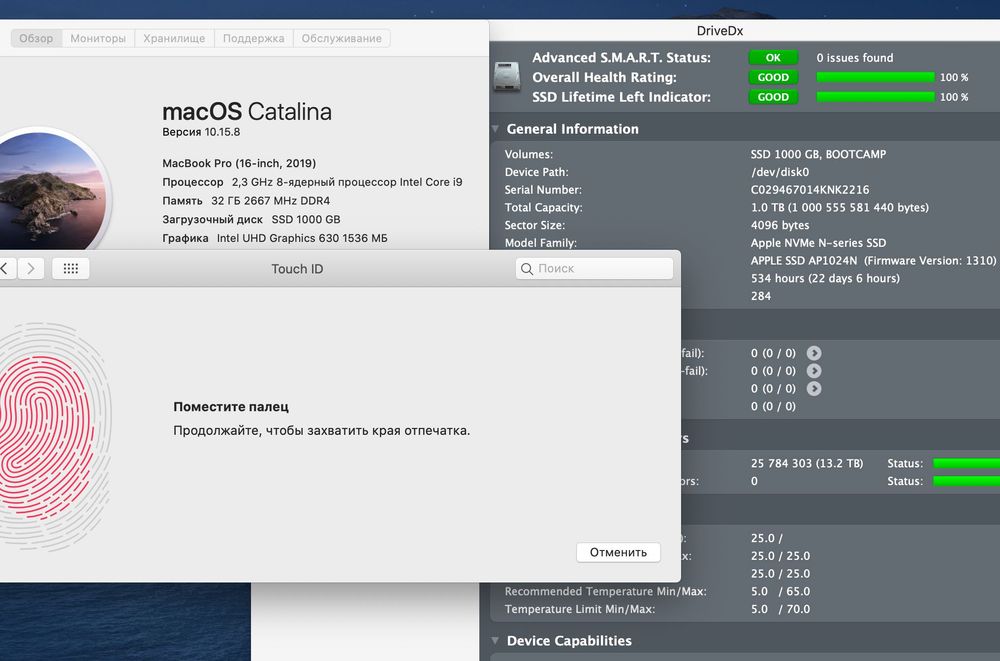Screen dimensions: 1000x661
Task: Click third 0 (0 / 0) row arrow icon
Action: (x=814, y=389)
